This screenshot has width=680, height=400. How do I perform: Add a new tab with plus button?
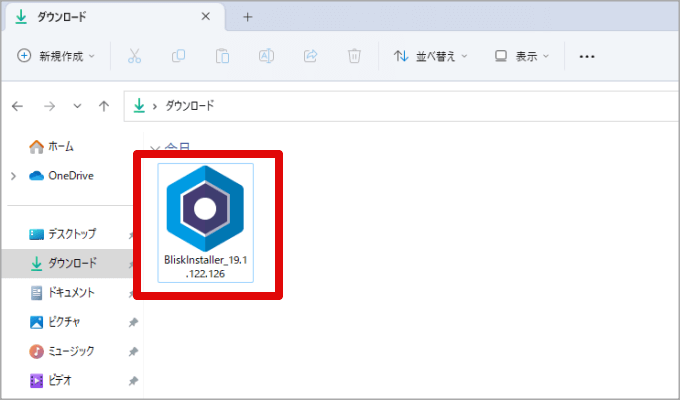click(248, 17)
